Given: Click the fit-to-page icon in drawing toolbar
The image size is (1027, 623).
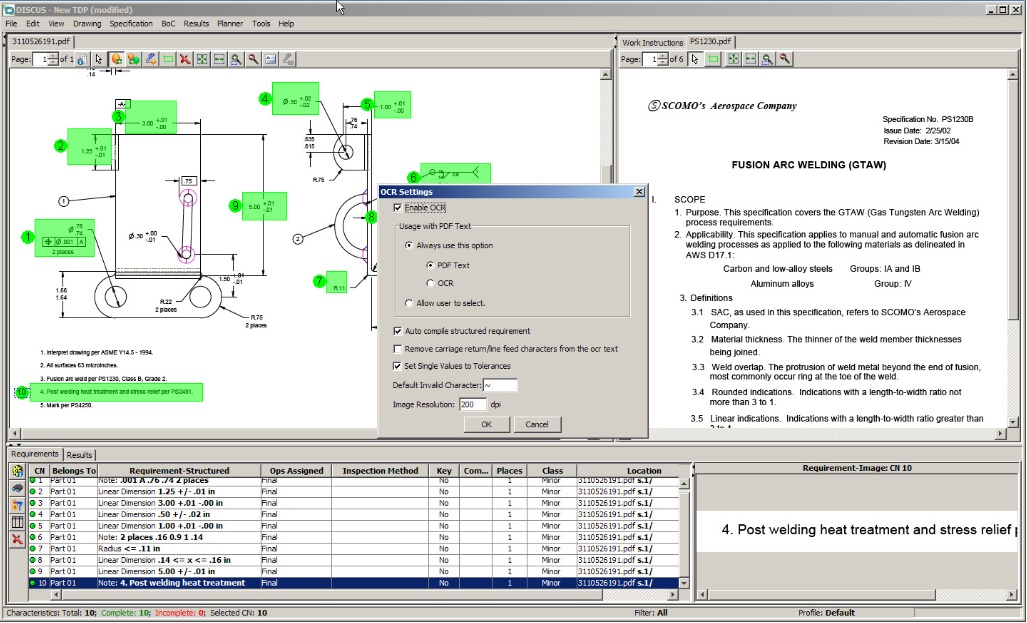Looking at the screenshot, I should pos(203,60).
